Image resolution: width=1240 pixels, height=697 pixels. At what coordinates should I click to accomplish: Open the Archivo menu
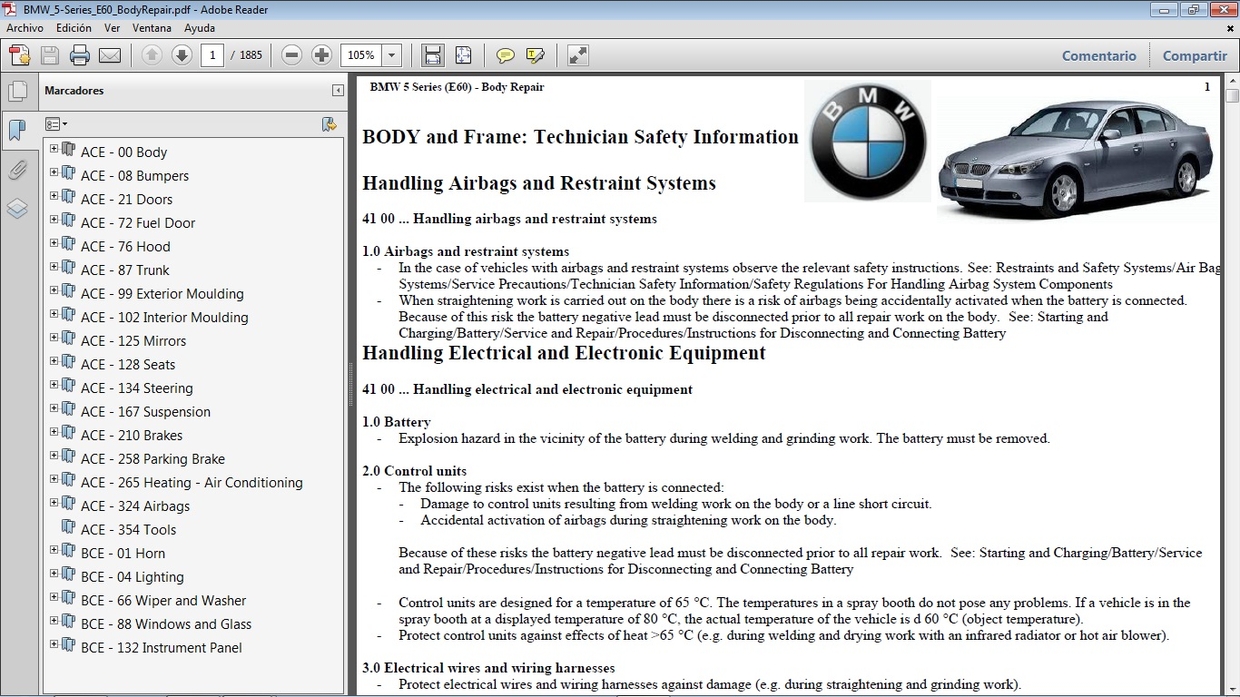point(24,28)
